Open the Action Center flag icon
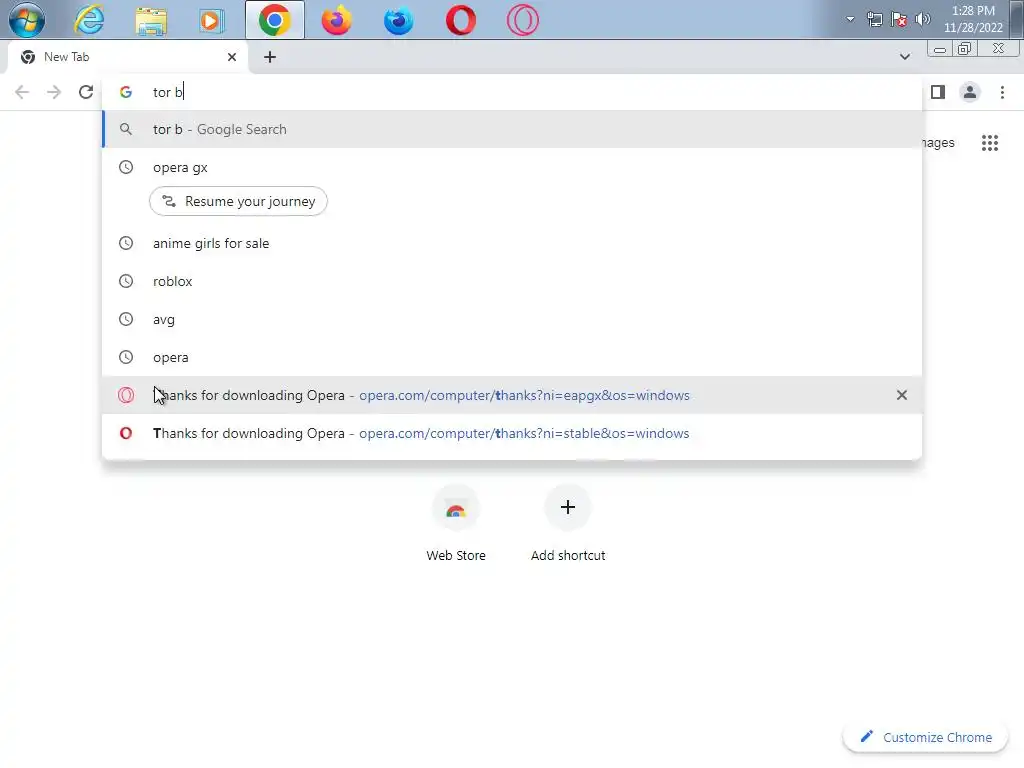 point(899,19)
